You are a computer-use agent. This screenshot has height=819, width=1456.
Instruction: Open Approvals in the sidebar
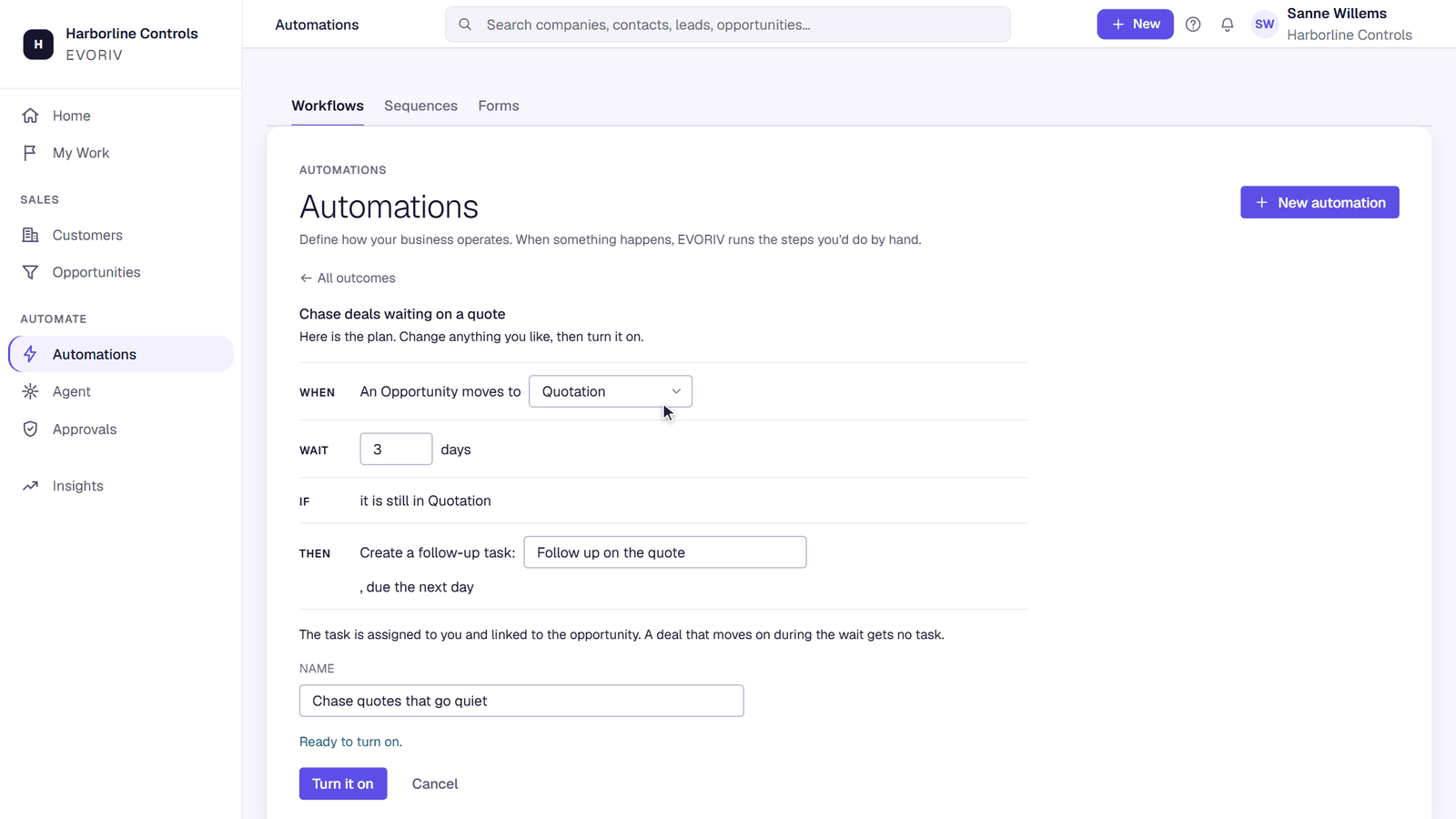(x=121, y=429)
